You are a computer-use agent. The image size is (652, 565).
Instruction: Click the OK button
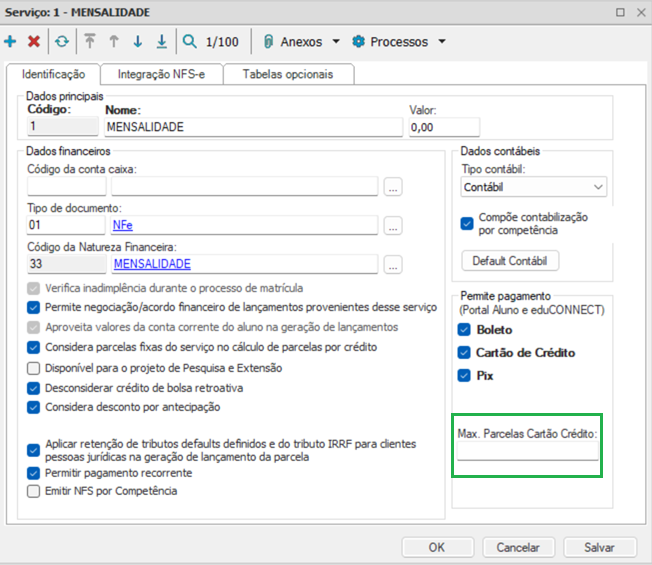point(437,547)
